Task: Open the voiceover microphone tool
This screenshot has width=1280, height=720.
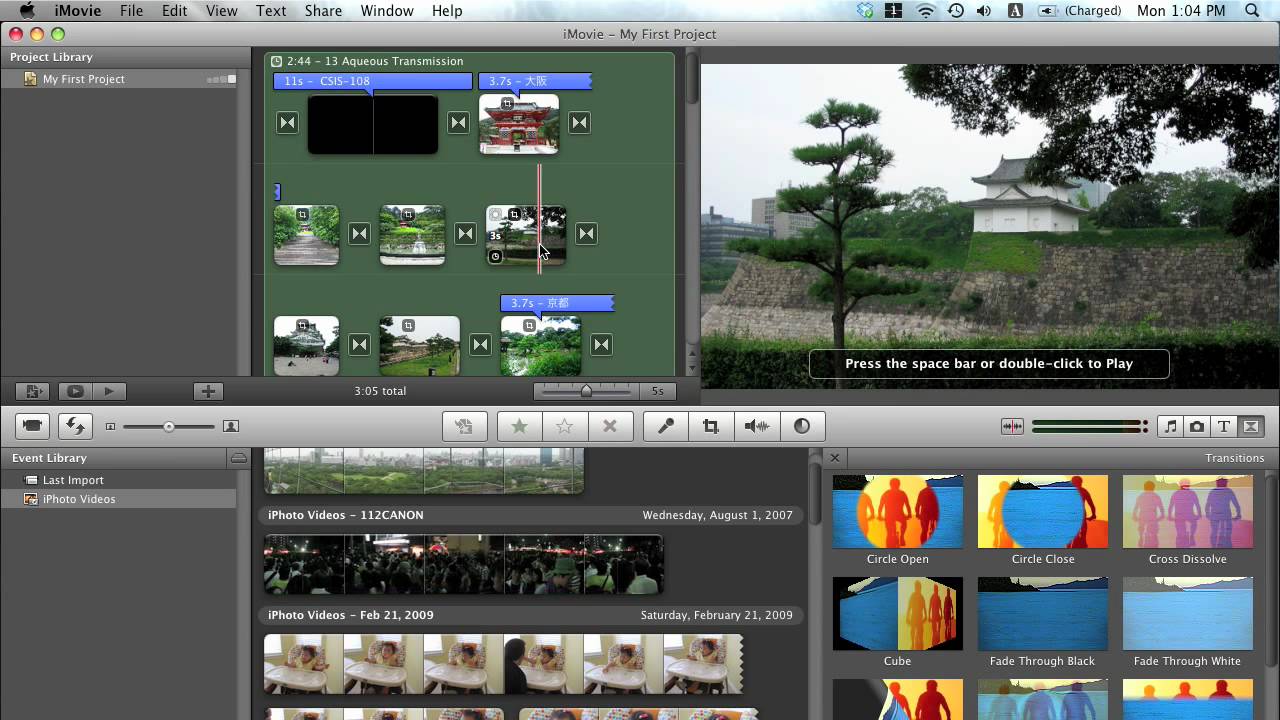Action: 666,426
